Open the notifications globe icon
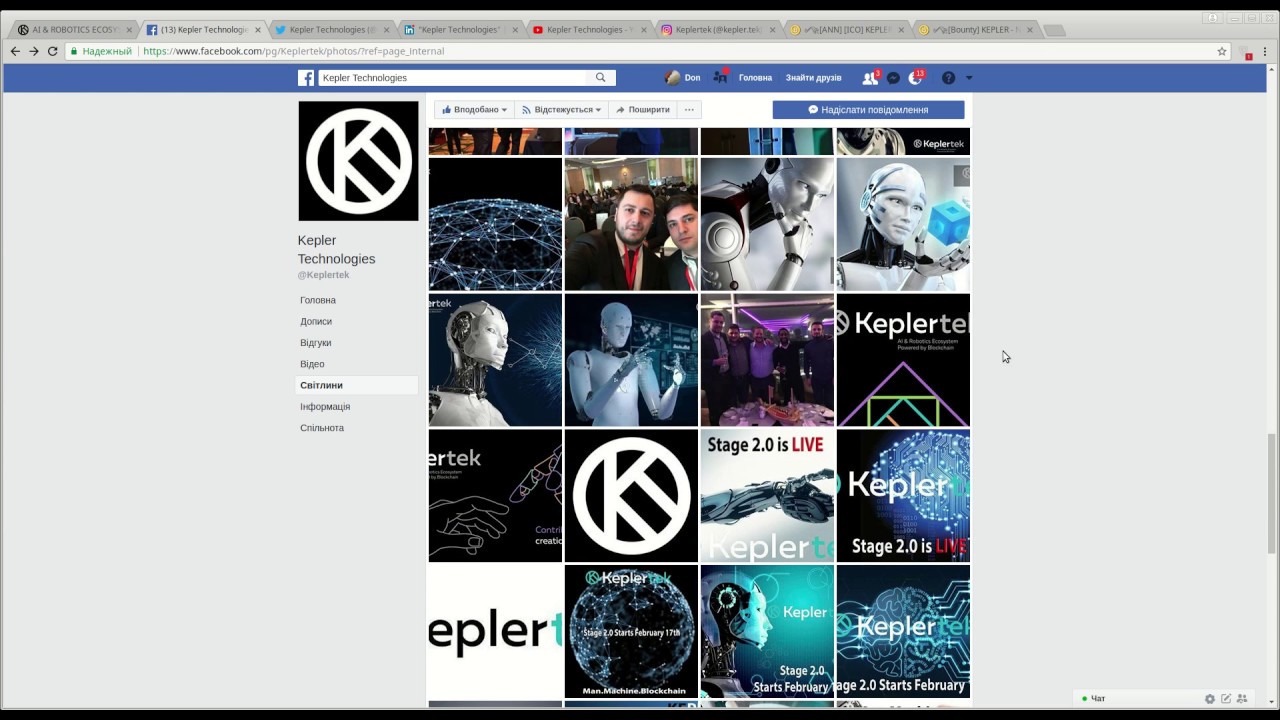The height and width of the screenshot is (720, 1280). pos(915,78)
